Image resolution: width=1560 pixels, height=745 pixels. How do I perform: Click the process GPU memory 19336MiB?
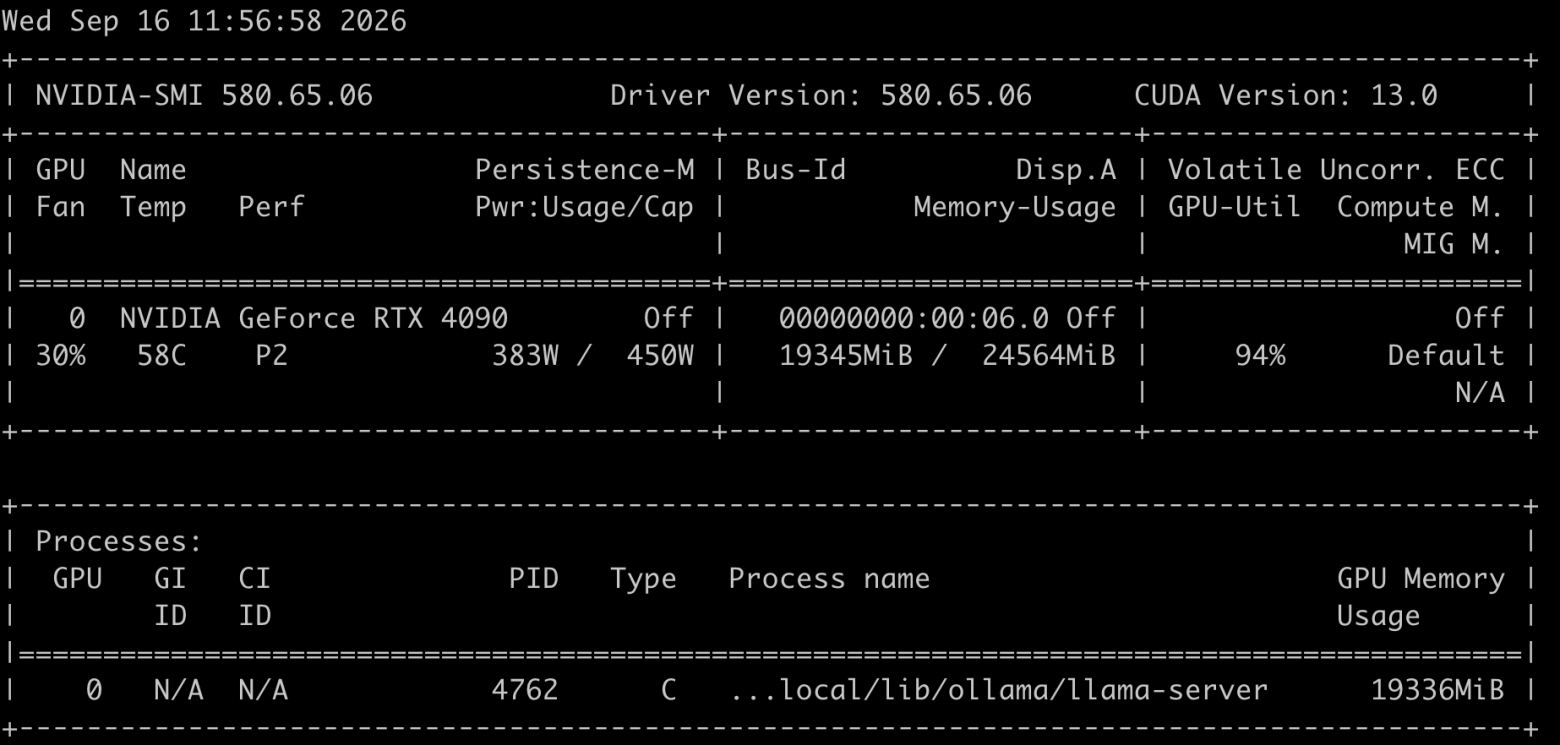[1437, 689]
